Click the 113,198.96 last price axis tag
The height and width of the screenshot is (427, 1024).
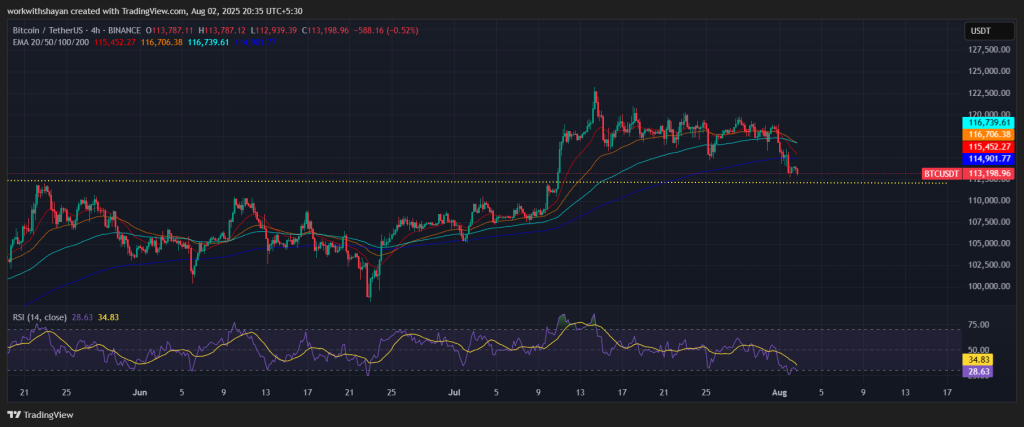(x=987, y=174)
